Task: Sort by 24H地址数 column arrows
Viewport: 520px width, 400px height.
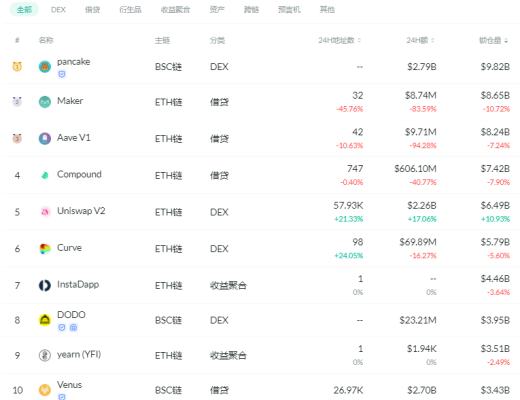Action: point(359,40)
